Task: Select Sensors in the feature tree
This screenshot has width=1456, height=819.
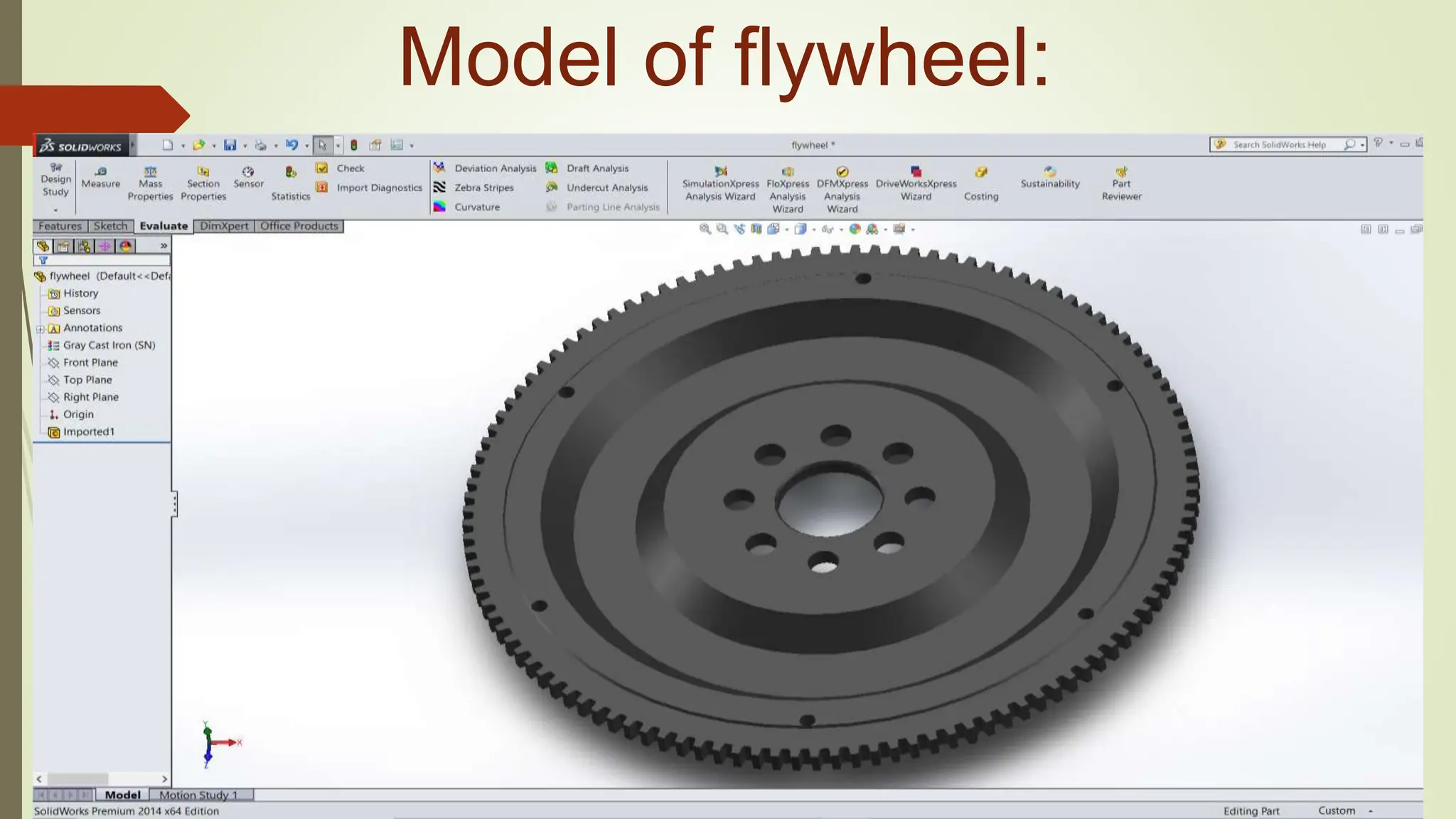Action: [74, 311]
